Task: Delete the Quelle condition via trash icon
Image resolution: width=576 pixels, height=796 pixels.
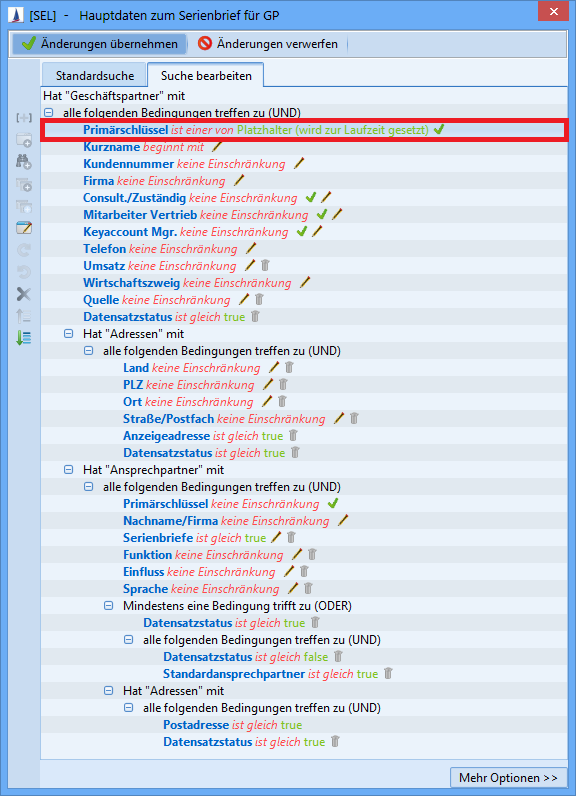Action: click(259, 300)
